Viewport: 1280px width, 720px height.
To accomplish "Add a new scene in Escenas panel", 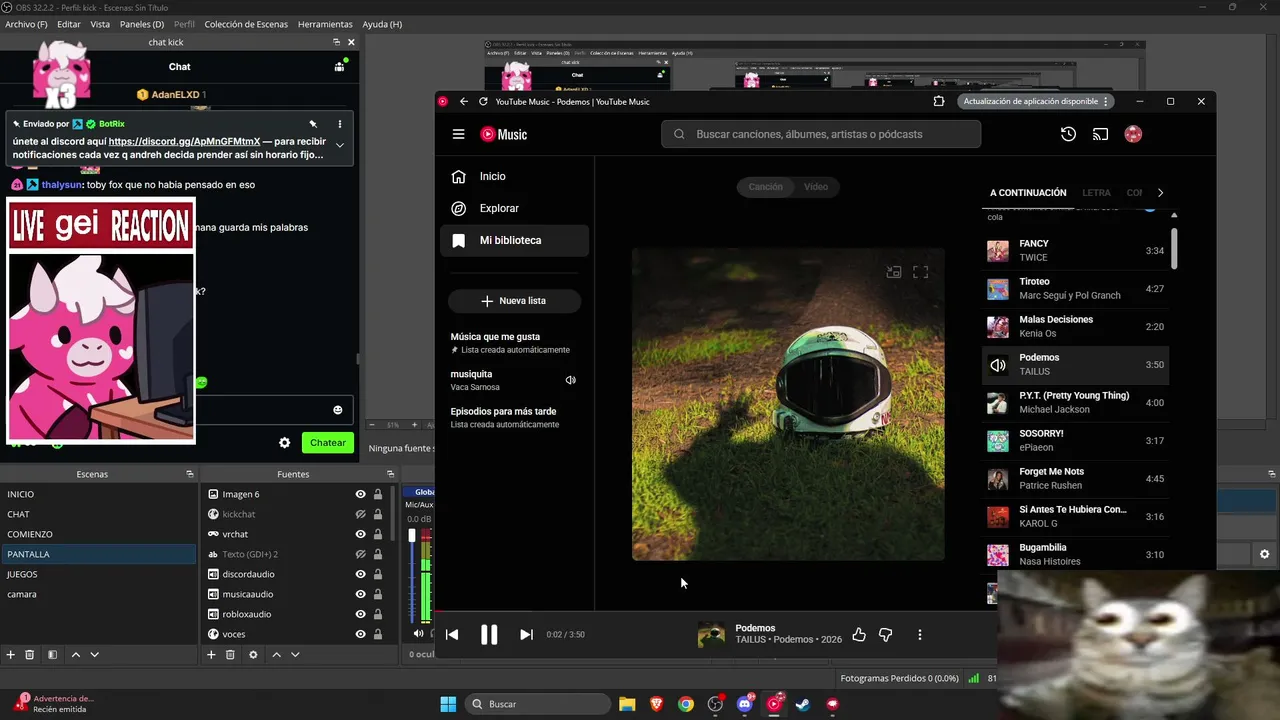I will point(11,654).
